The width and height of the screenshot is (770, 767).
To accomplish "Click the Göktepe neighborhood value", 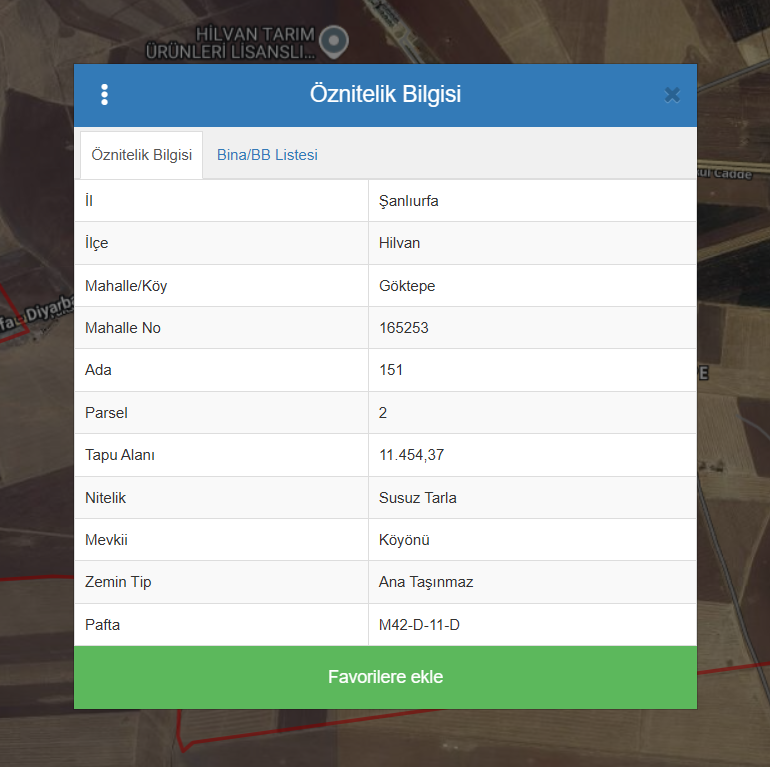I will click(x=407, y=286).
